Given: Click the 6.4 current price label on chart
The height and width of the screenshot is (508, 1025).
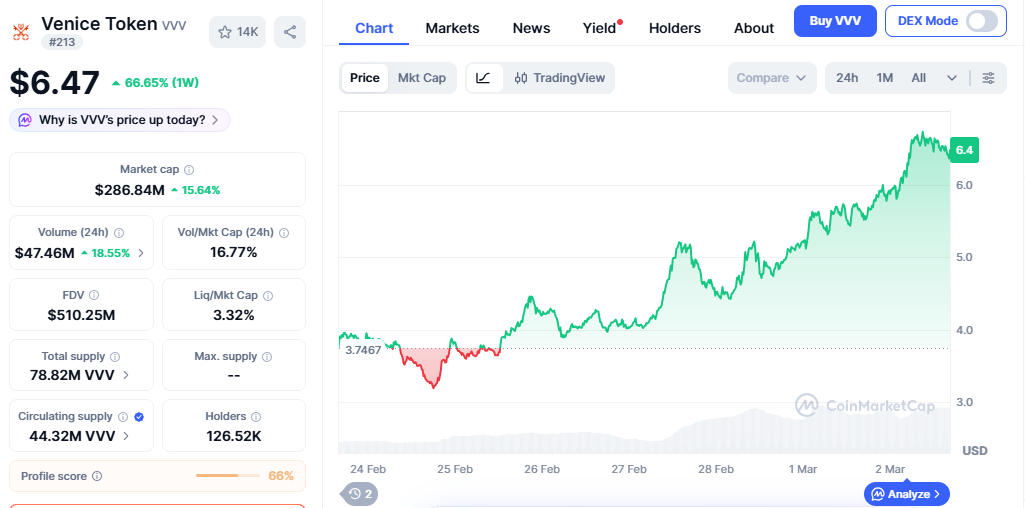Looking at the screenshot, I should 964,150.
